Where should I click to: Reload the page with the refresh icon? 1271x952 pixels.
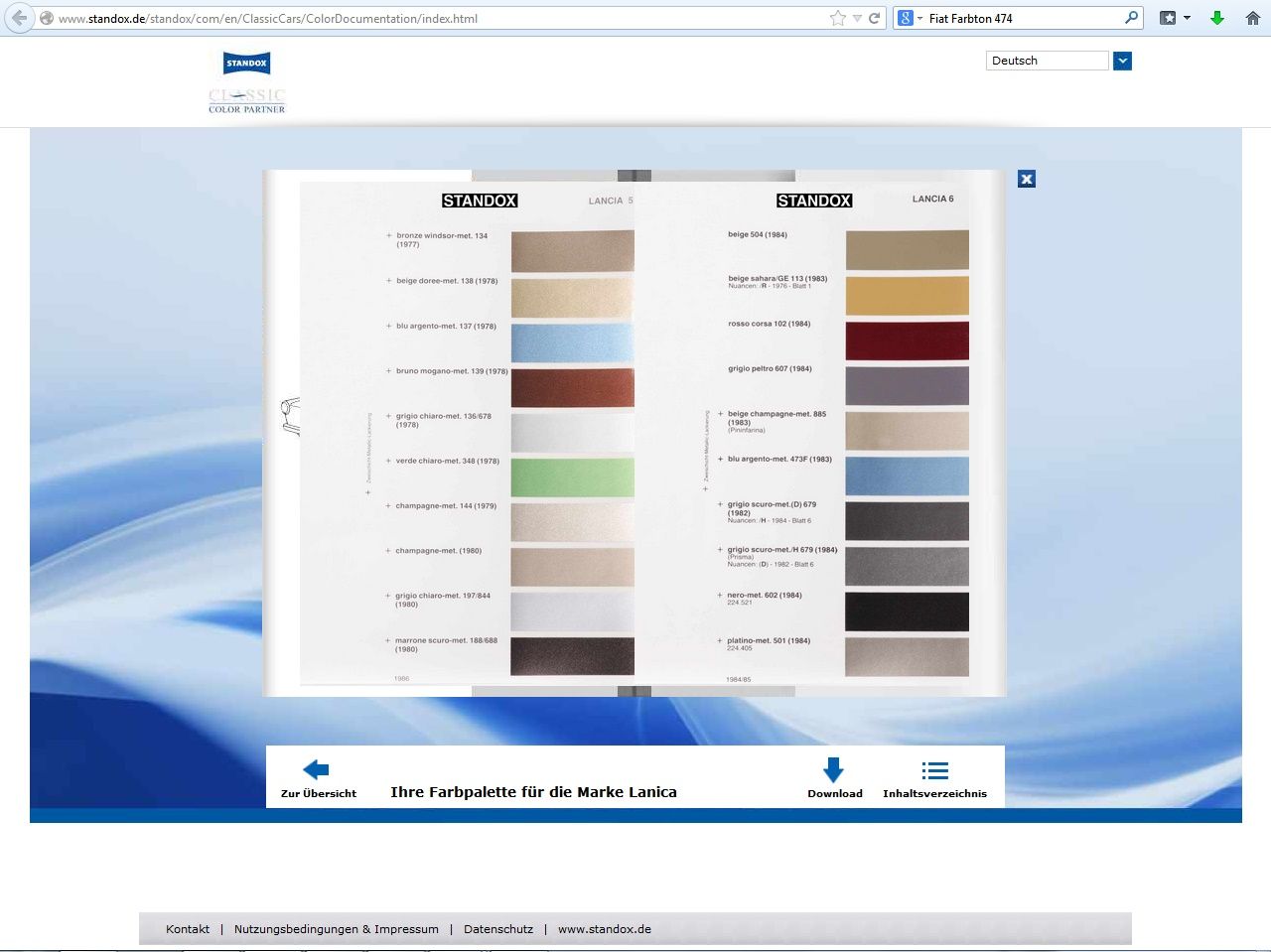[x=875, y=18]
